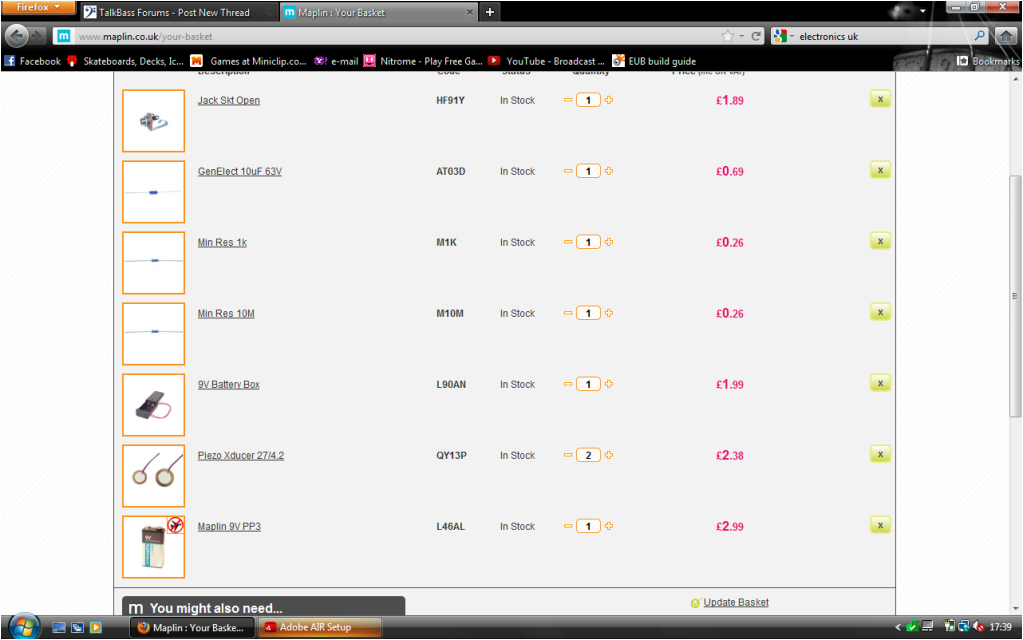Open Jack Skt Open product link
The height and width of the screenshot is (640, 1023).
228,100
